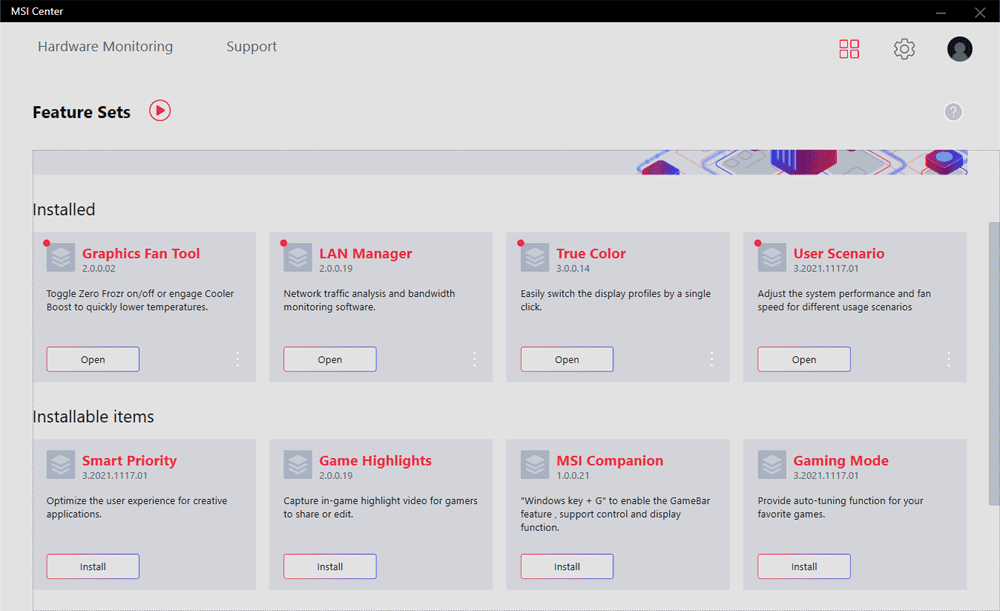Open the User Scenario feature
Viewport: 1000px width, 611px height.
(804, 359)
